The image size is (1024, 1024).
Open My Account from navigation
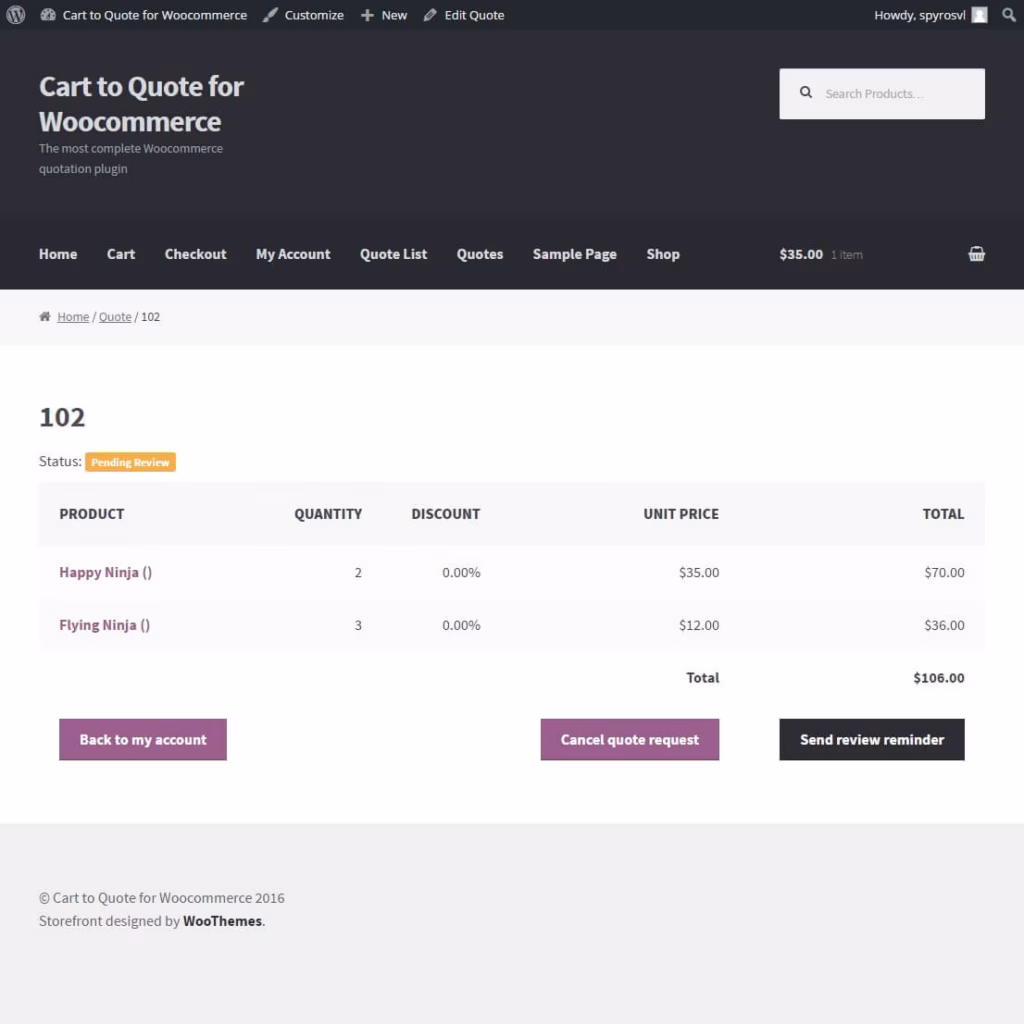coord(293,254)
